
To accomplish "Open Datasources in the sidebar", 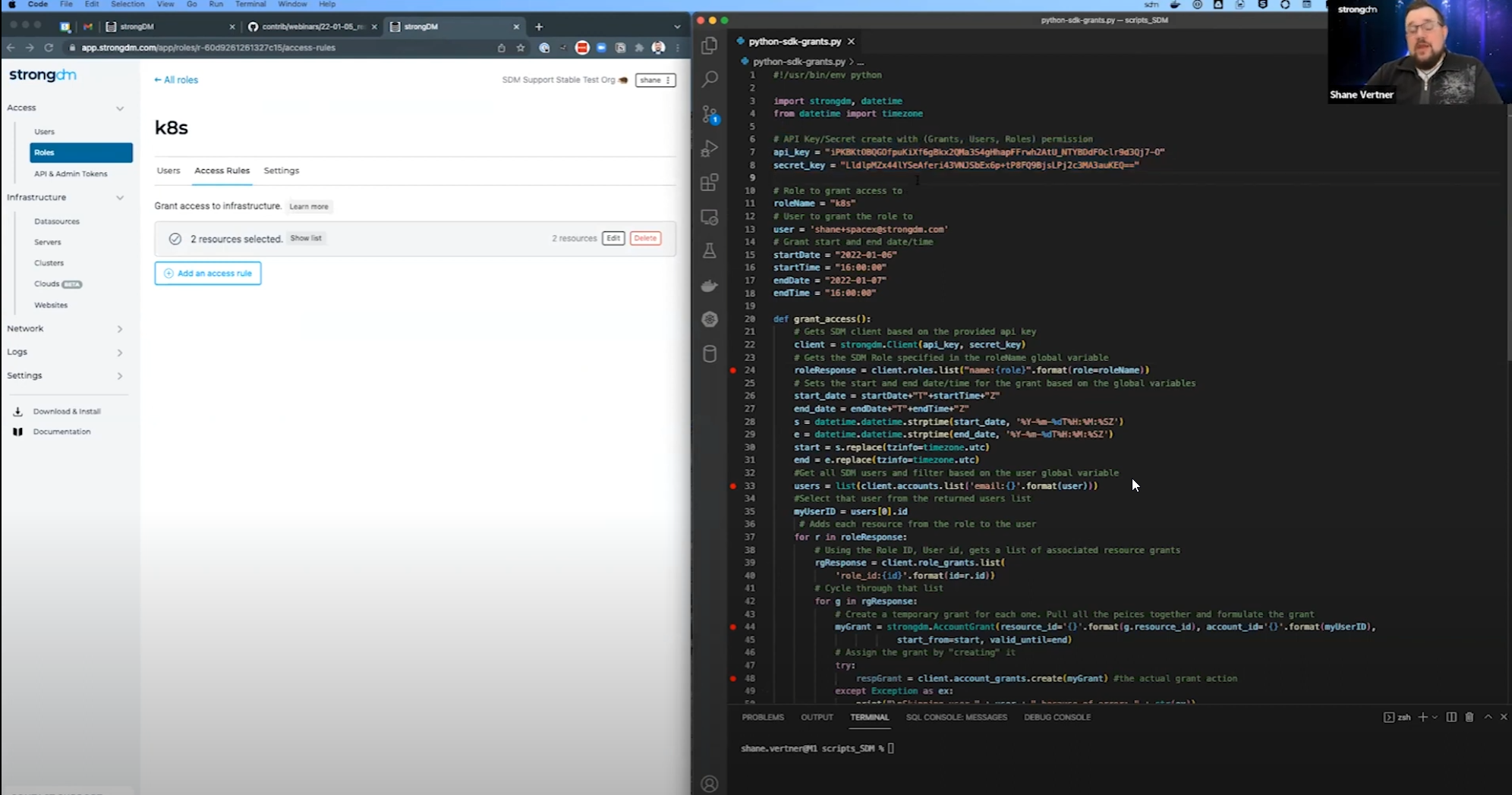I will [x=57, y=222].
